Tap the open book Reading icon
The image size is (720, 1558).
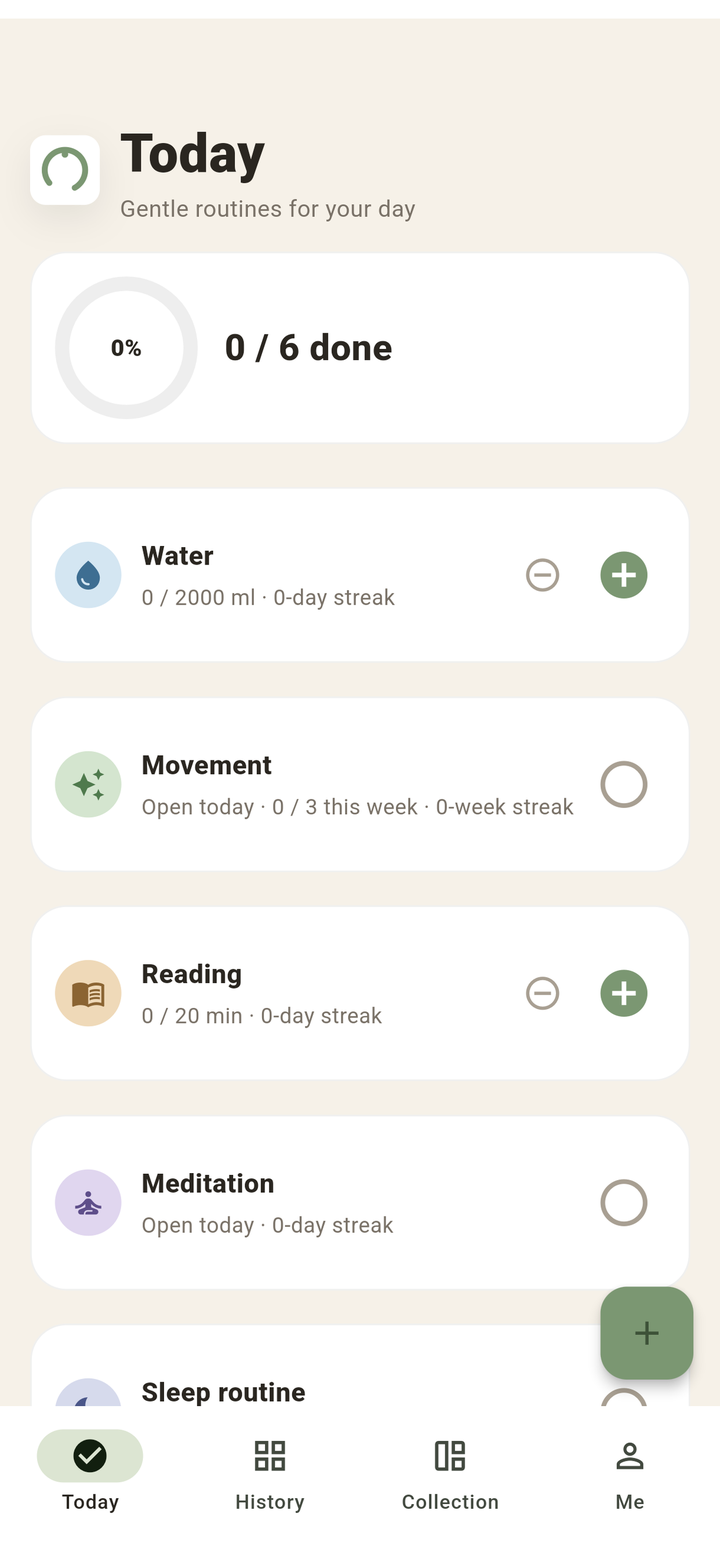tap(88, 993)
